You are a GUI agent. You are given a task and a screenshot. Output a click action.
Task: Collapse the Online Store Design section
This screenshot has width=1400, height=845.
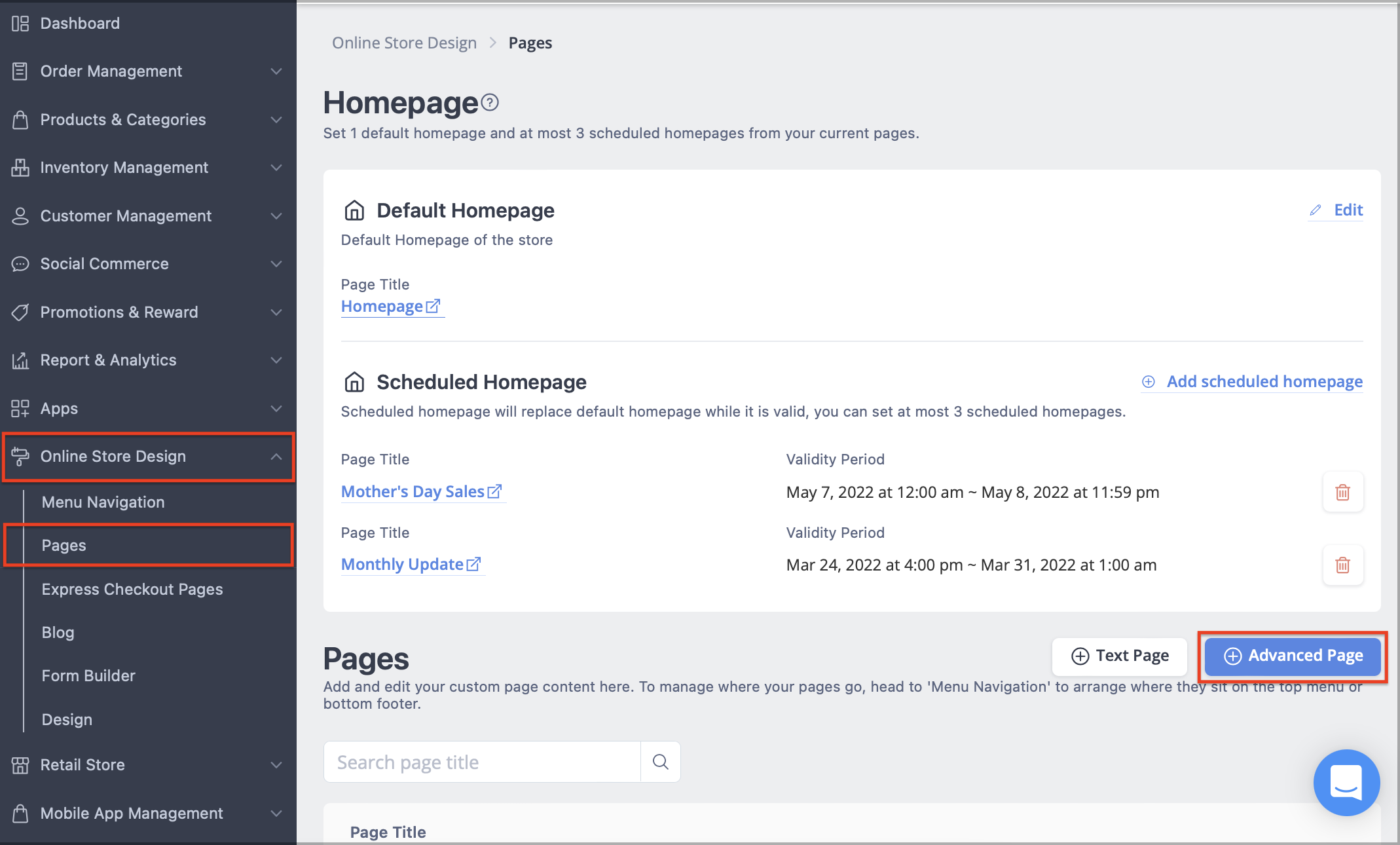277,457
